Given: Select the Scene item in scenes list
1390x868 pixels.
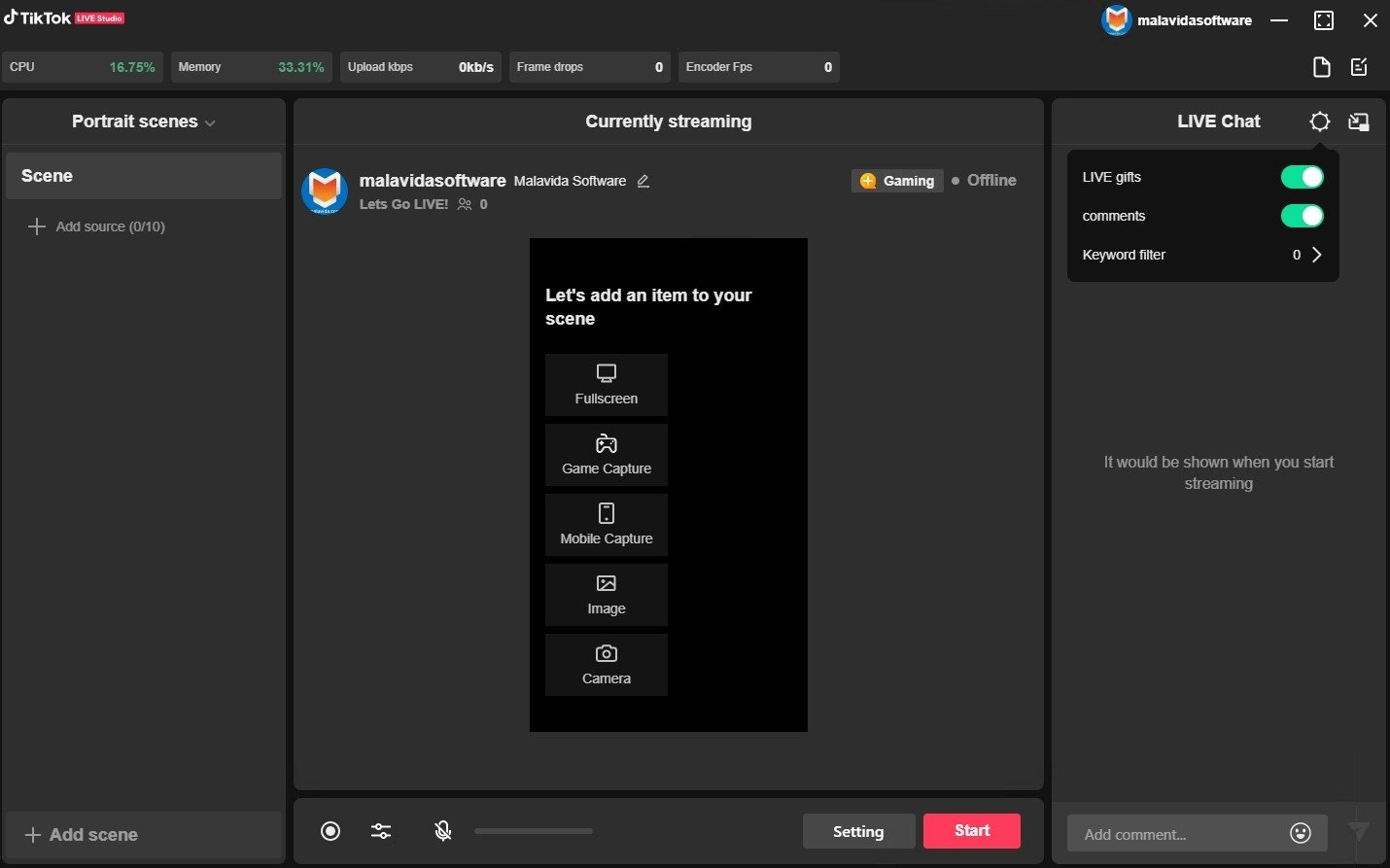Looking at the screenshot, I should [144, 176].
